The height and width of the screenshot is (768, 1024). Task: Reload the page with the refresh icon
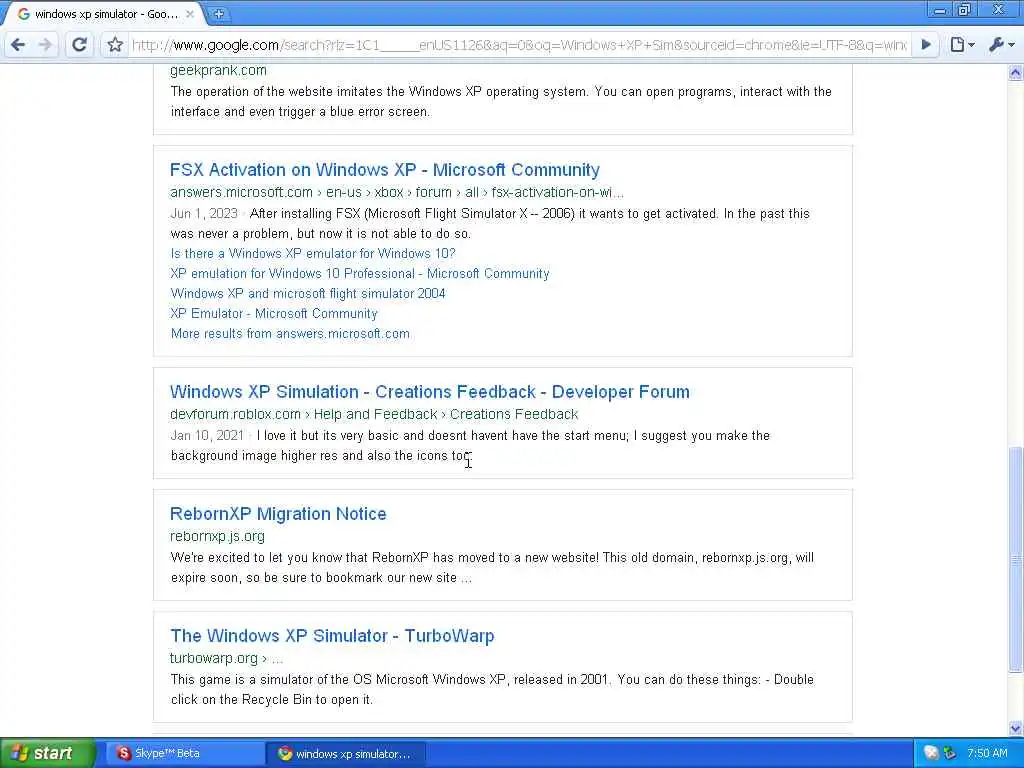point(80,44)
